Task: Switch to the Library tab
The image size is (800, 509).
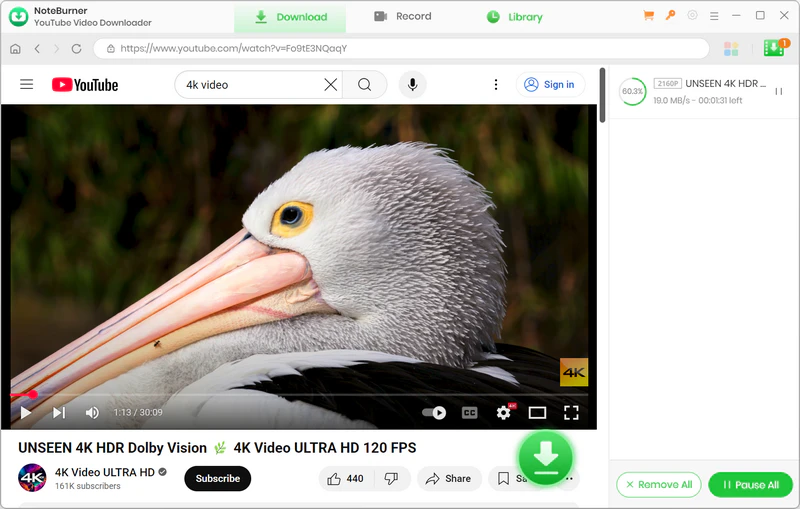Action: (x=514, y=17)
